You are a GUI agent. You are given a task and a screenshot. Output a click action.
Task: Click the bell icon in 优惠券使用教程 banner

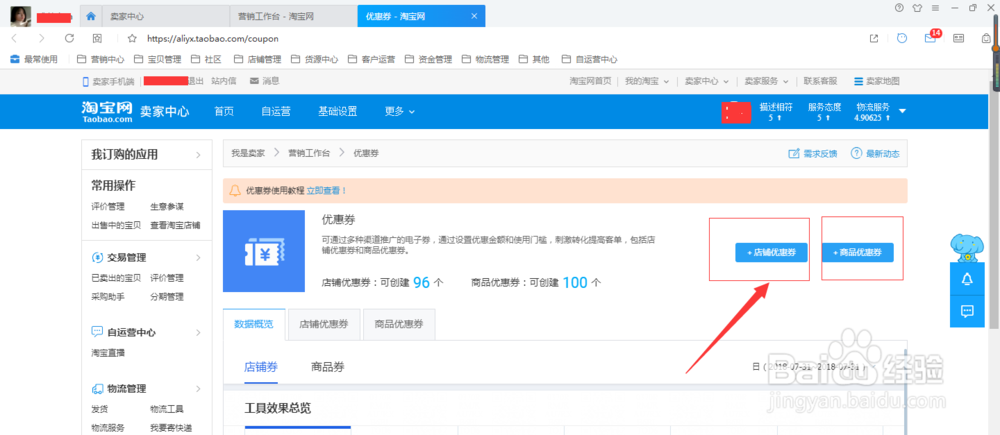235,190
